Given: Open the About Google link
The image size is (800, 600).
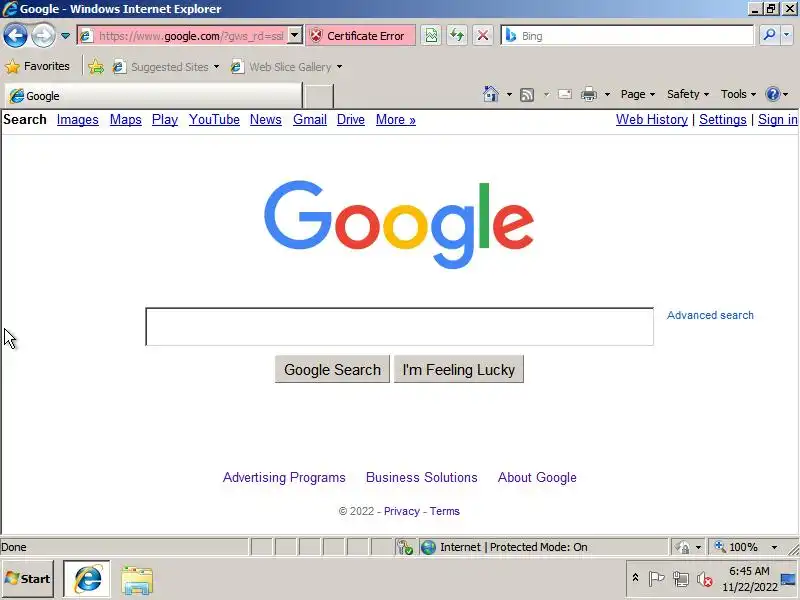Looking at the screenshot, I should point(537,478).
